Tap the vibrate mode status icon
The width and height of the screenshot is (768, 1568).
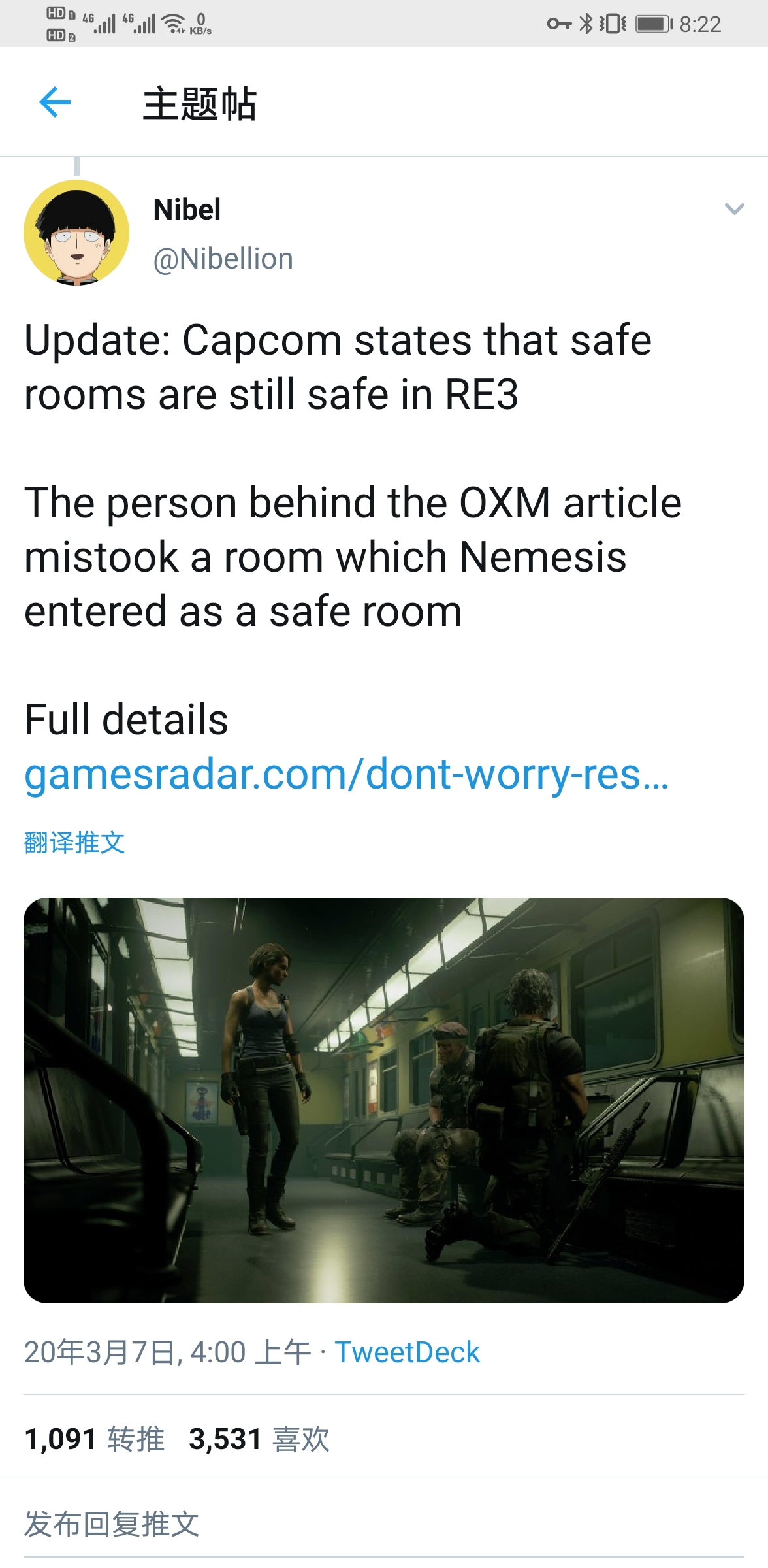pos(613,24)
